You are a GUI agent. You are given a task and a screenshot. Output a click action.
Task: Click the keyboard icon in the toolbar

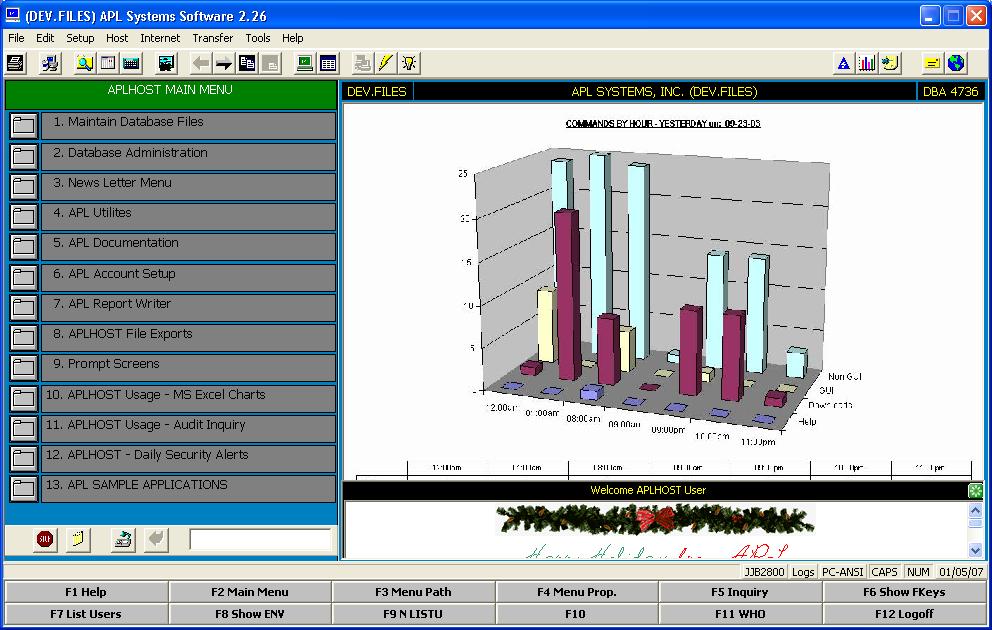tap(131, 63)
